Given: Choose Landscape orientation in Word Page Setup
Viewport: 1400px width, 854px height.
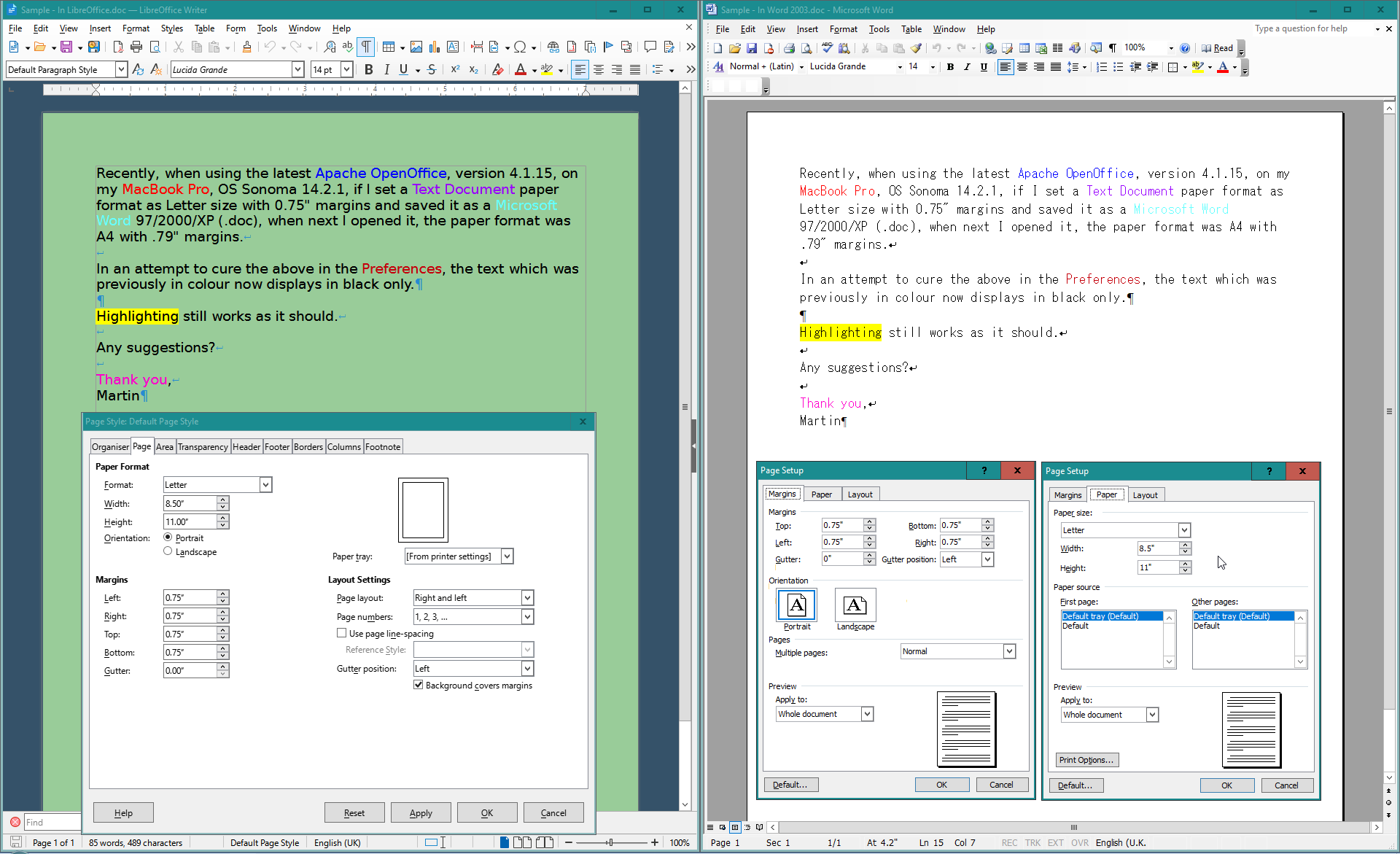Looking at the screenshot, I should pyautogui.click(x=855, y=605).
